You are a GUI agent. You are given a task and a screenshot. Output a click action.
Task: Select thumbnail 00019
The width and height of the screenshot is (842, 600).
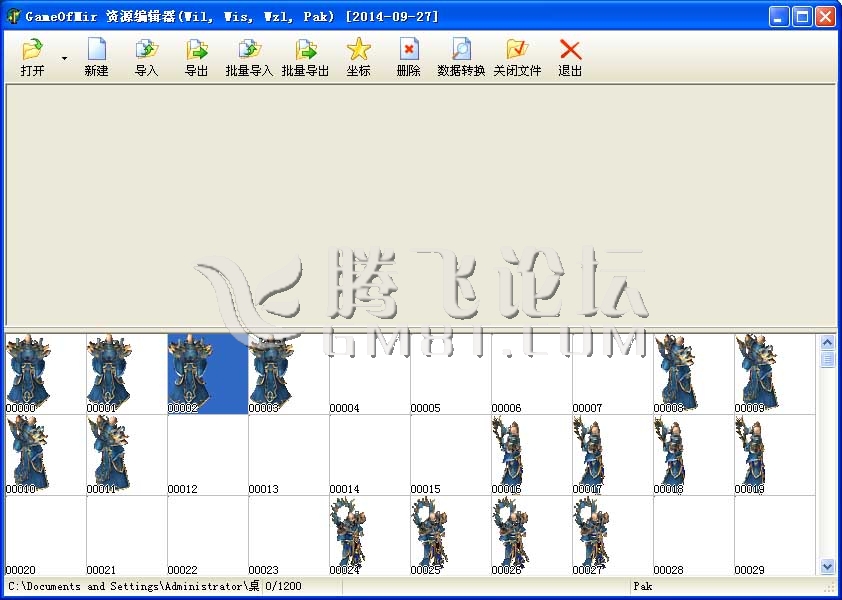(775, 455)
